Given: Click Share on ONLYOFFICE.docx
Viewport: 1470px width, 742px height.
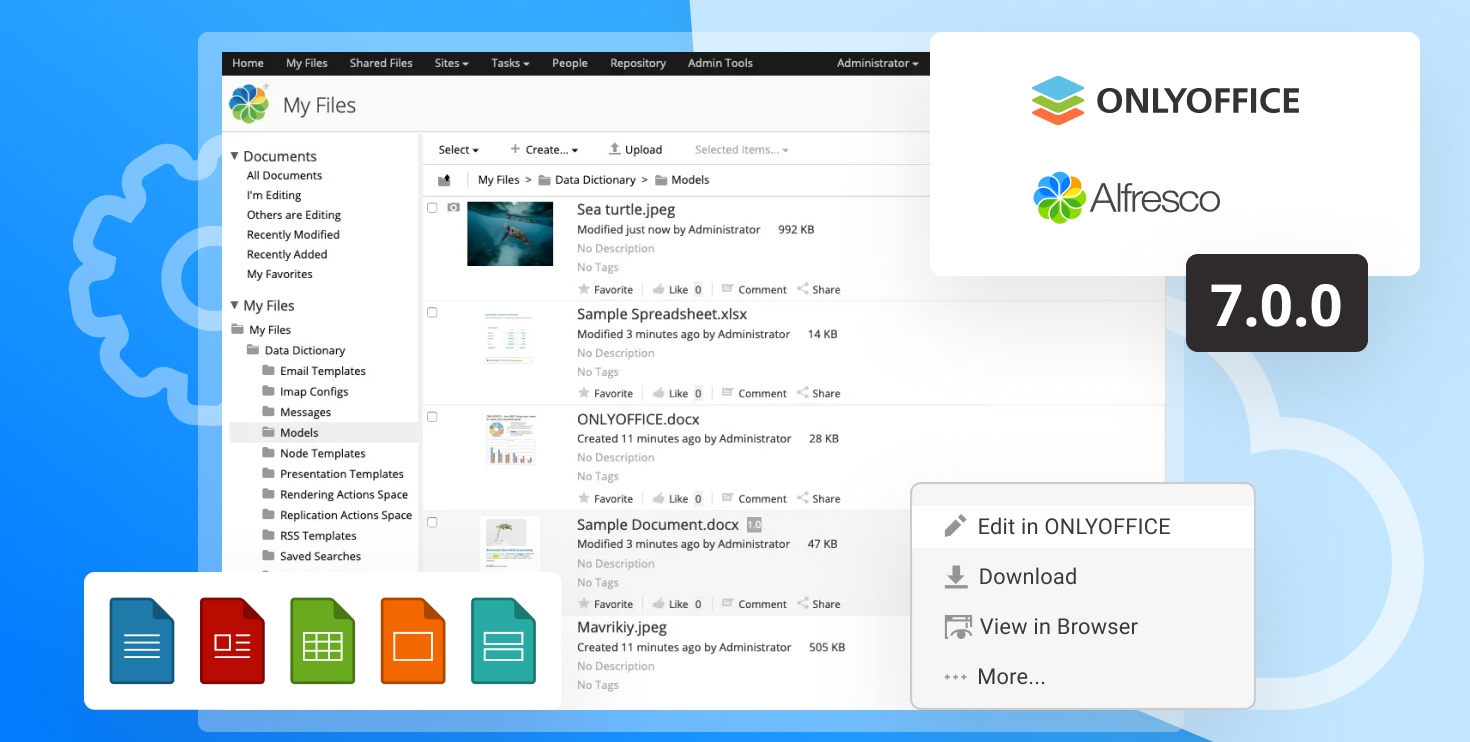Looking at the screenshot, I should click(x=820, y=498).
